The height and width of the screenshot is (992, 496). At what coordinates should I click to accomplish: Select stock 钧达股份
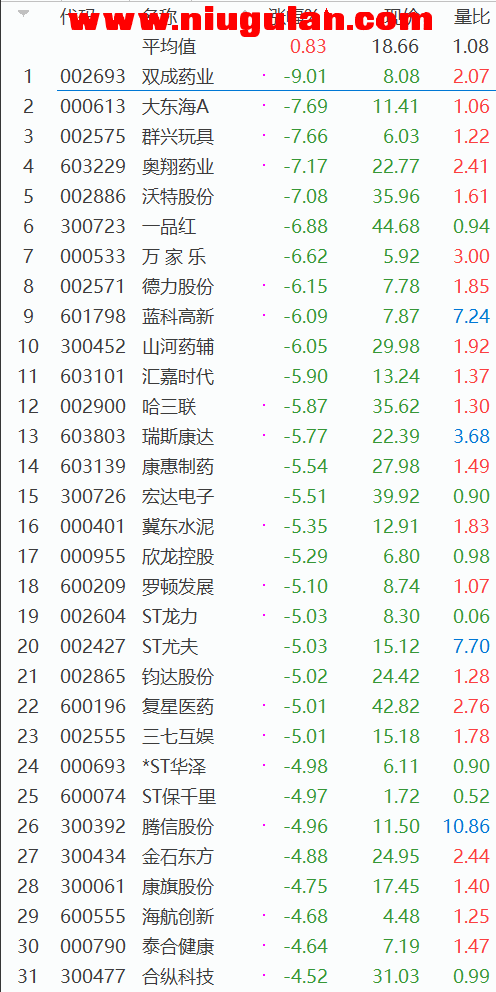tap(178, 676)
